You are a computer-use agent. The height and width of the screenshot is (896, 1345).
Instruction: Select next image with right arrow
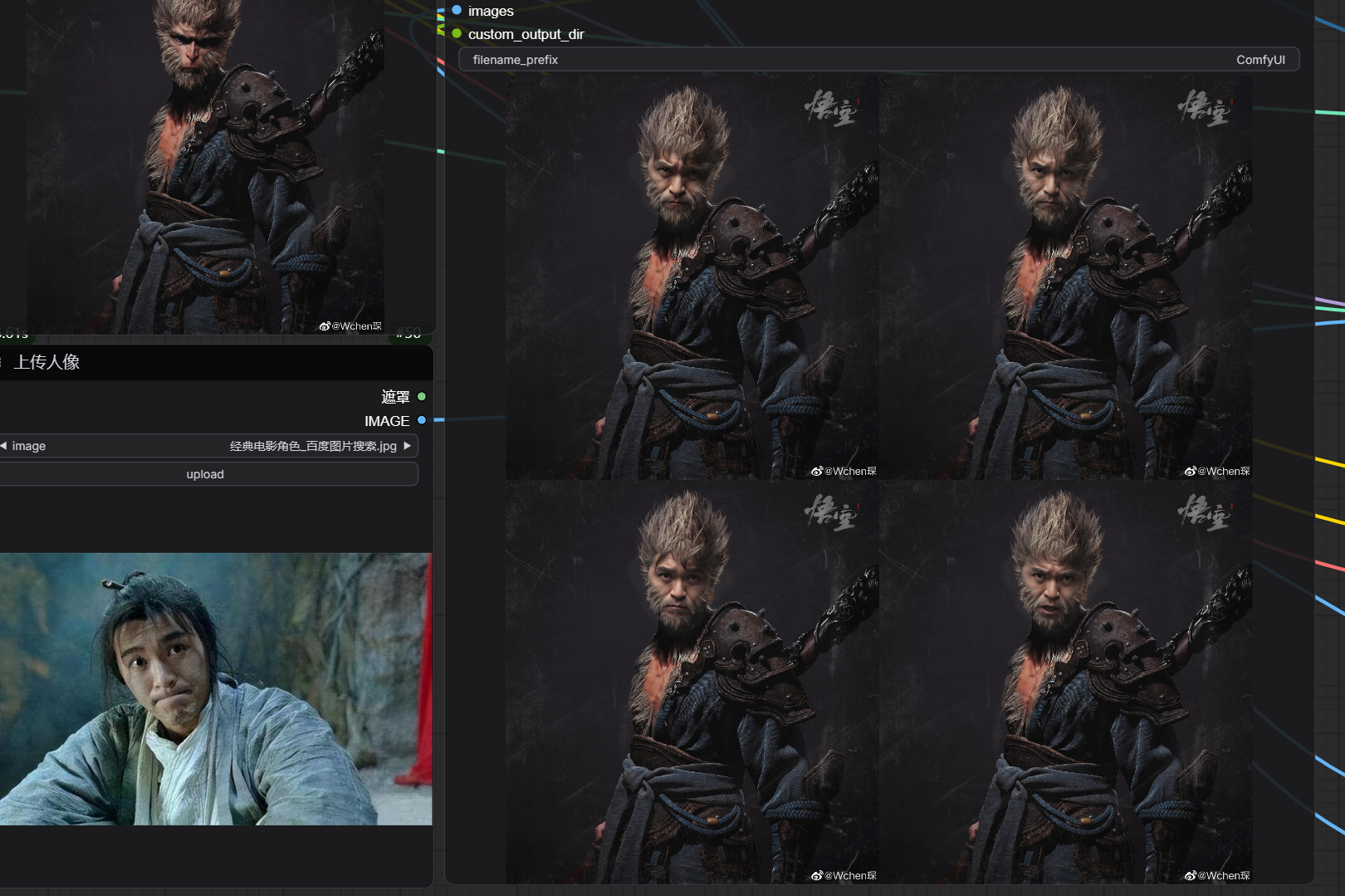408,446
